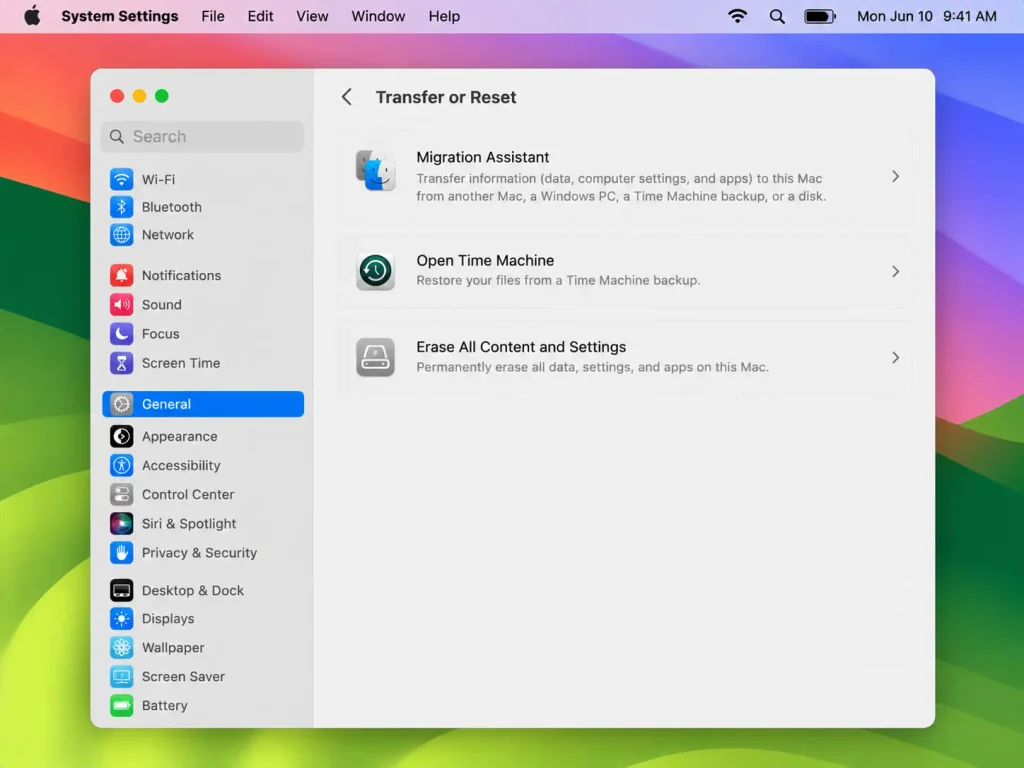
Task: Click the Time Machine clock icon
Action: [376, 271]
